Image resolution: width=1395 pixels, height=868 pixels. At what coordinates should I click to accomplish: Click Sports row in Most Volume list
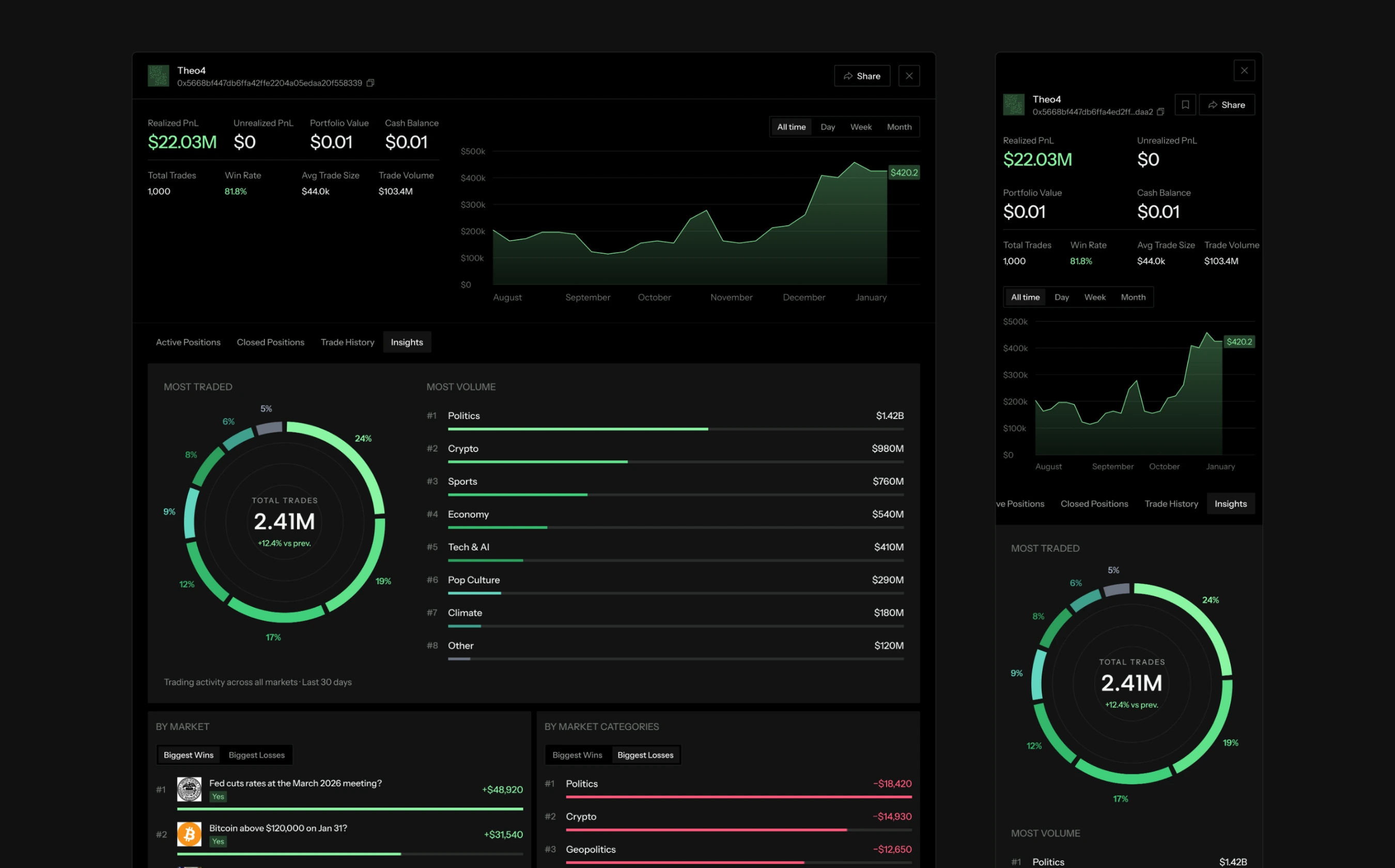coord(665,485)
